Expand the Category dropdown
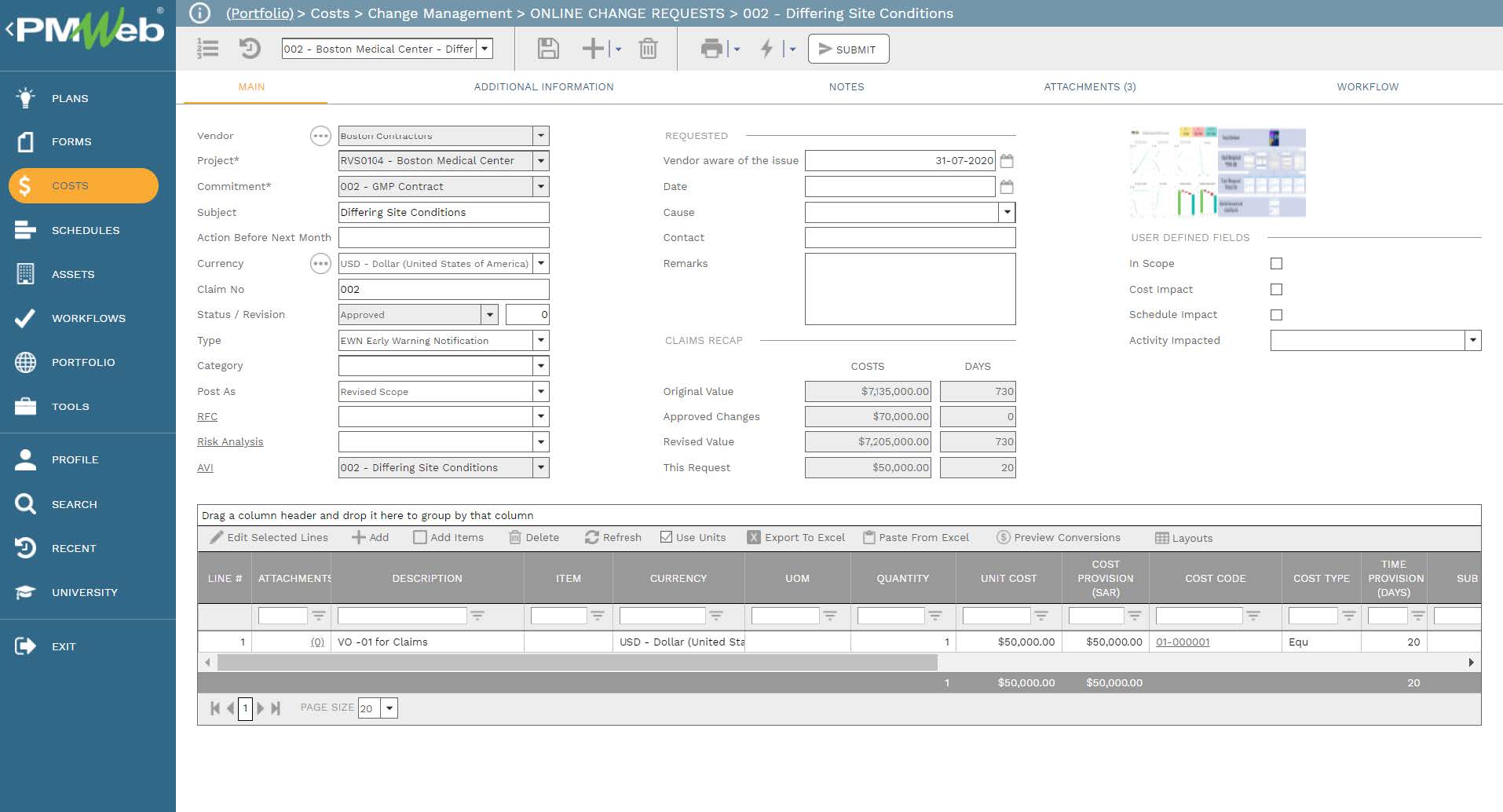Image resolution: width=1503 pixels, height=812 pixels. (540, 366)
